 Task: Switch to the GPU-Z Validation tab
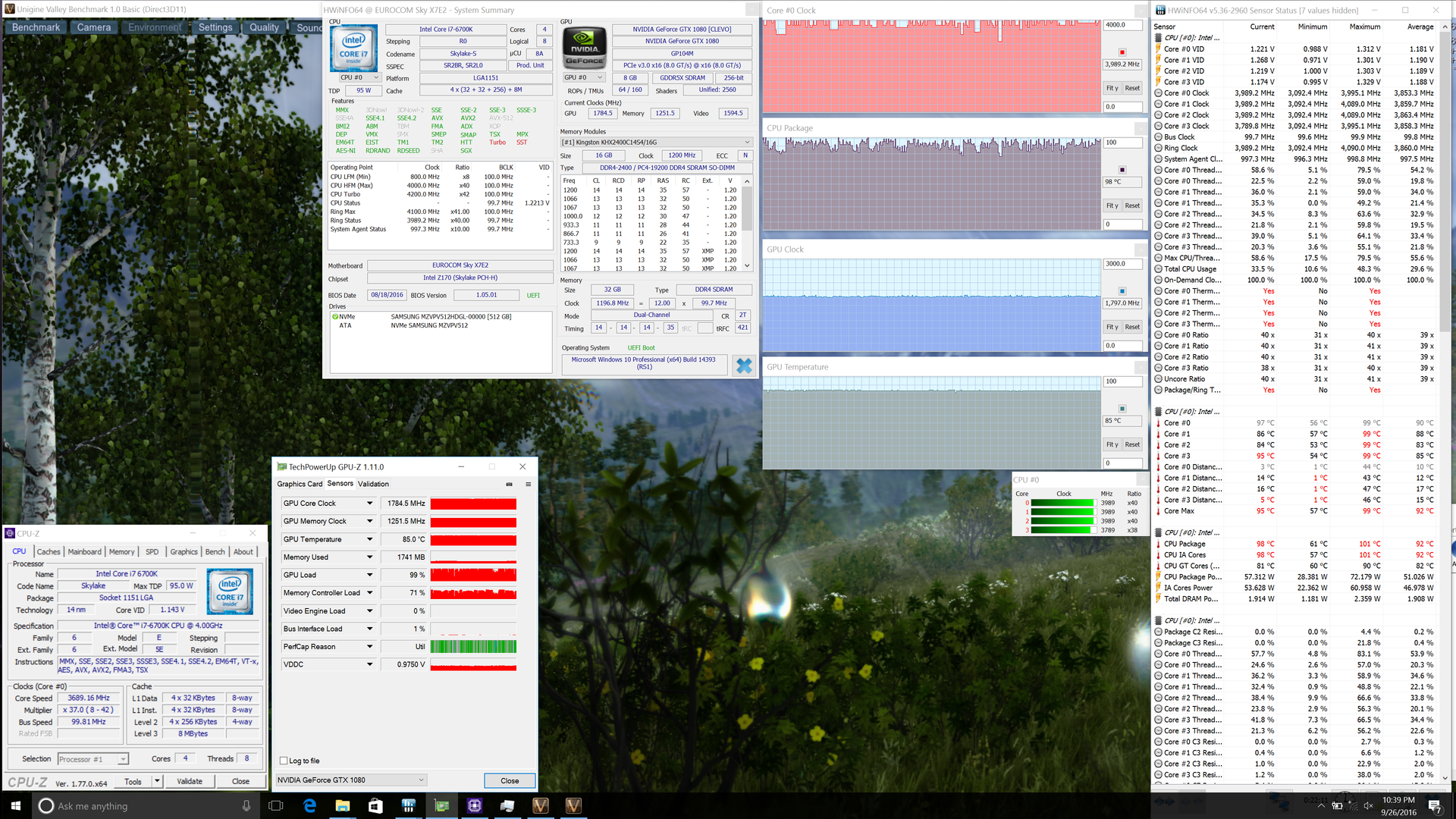coord(373,484)
